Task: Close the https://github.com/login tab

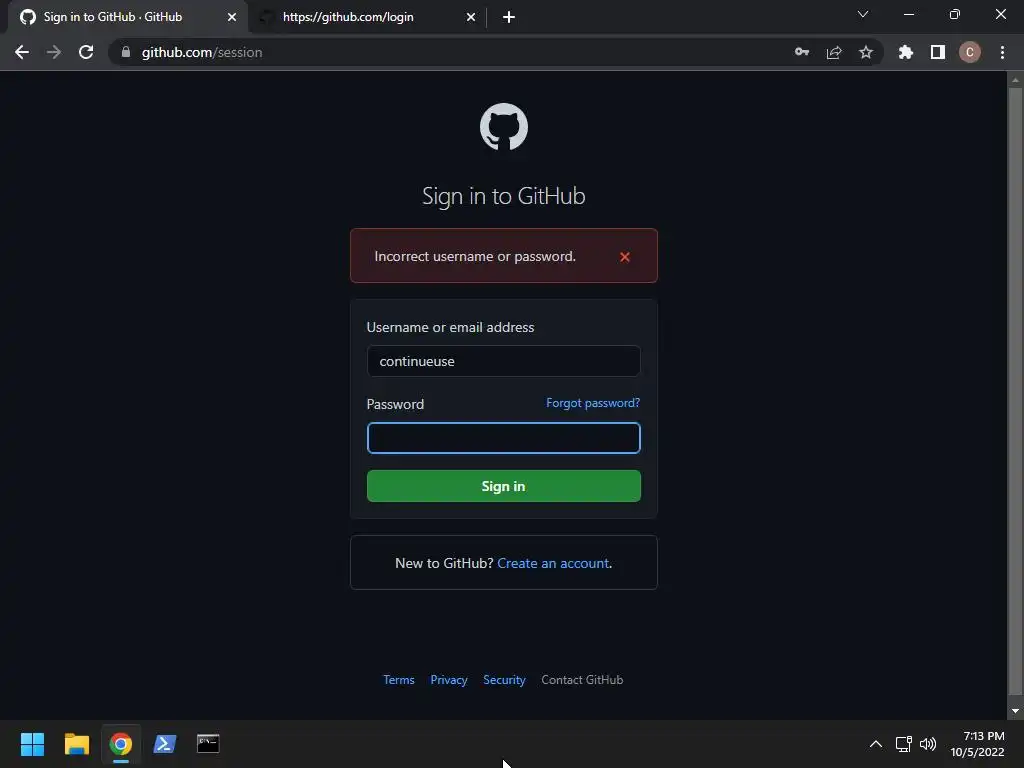Action: (471, 17)
